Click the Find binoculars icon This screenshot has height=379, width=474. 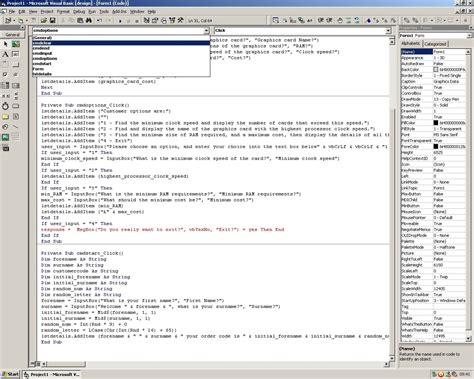coord(89,21)
